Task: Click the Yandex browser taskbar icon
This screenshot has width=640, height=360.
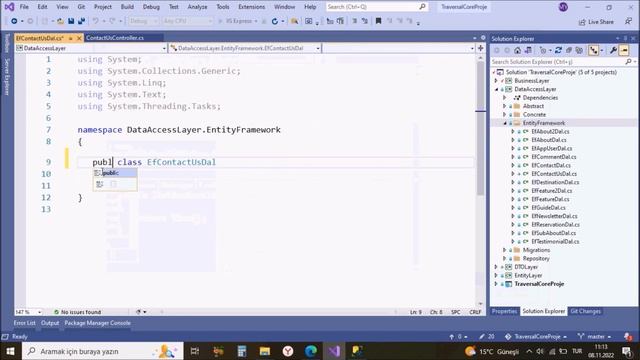Action: point(288,351)
